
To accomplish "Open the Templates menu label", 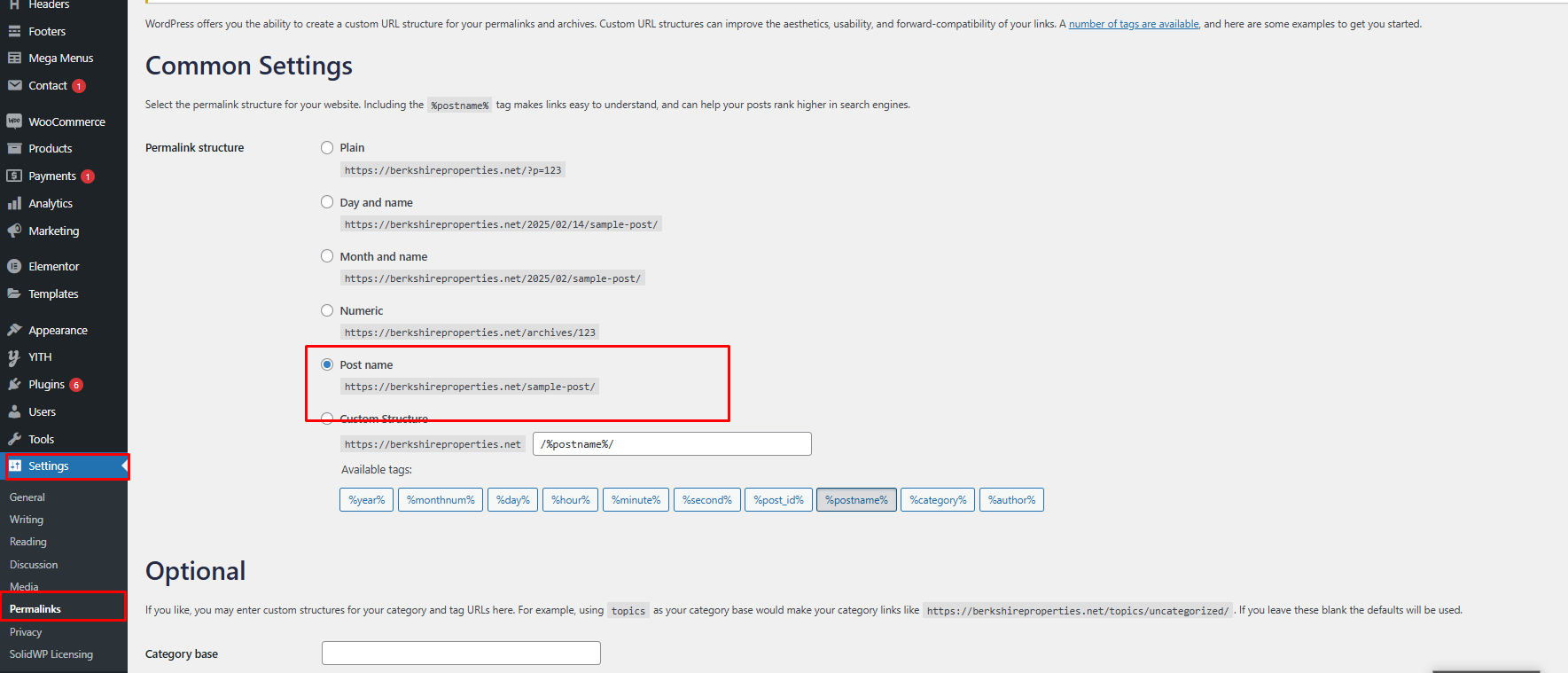I will click(53, 293).
